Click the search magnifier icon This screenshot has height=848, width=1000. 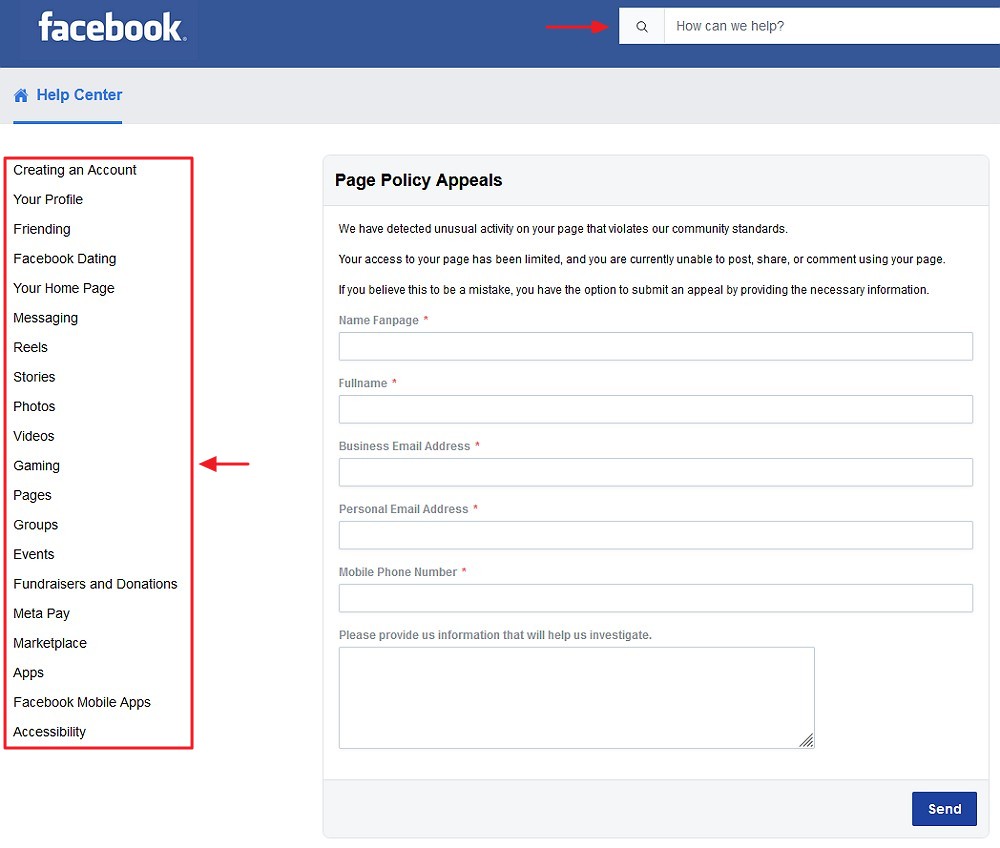tap(642, 27)
